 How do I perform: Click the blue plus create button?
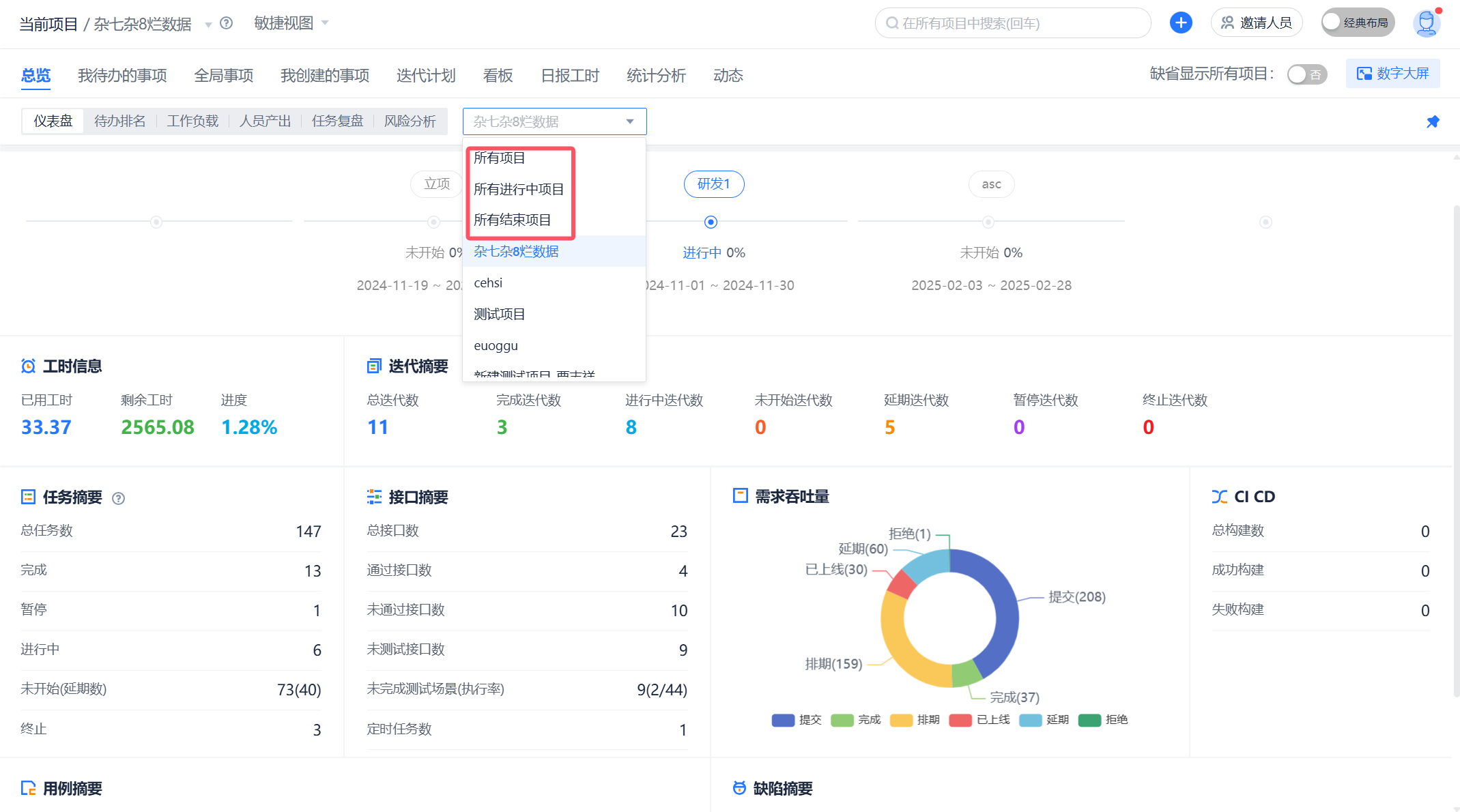pyautogui.click(x=1180, y=23)
